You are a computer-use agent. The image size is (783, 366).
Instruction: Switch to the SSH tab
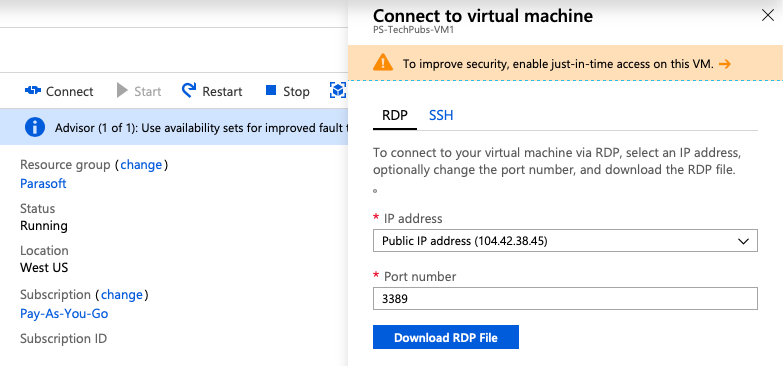[x=441, y=115]
